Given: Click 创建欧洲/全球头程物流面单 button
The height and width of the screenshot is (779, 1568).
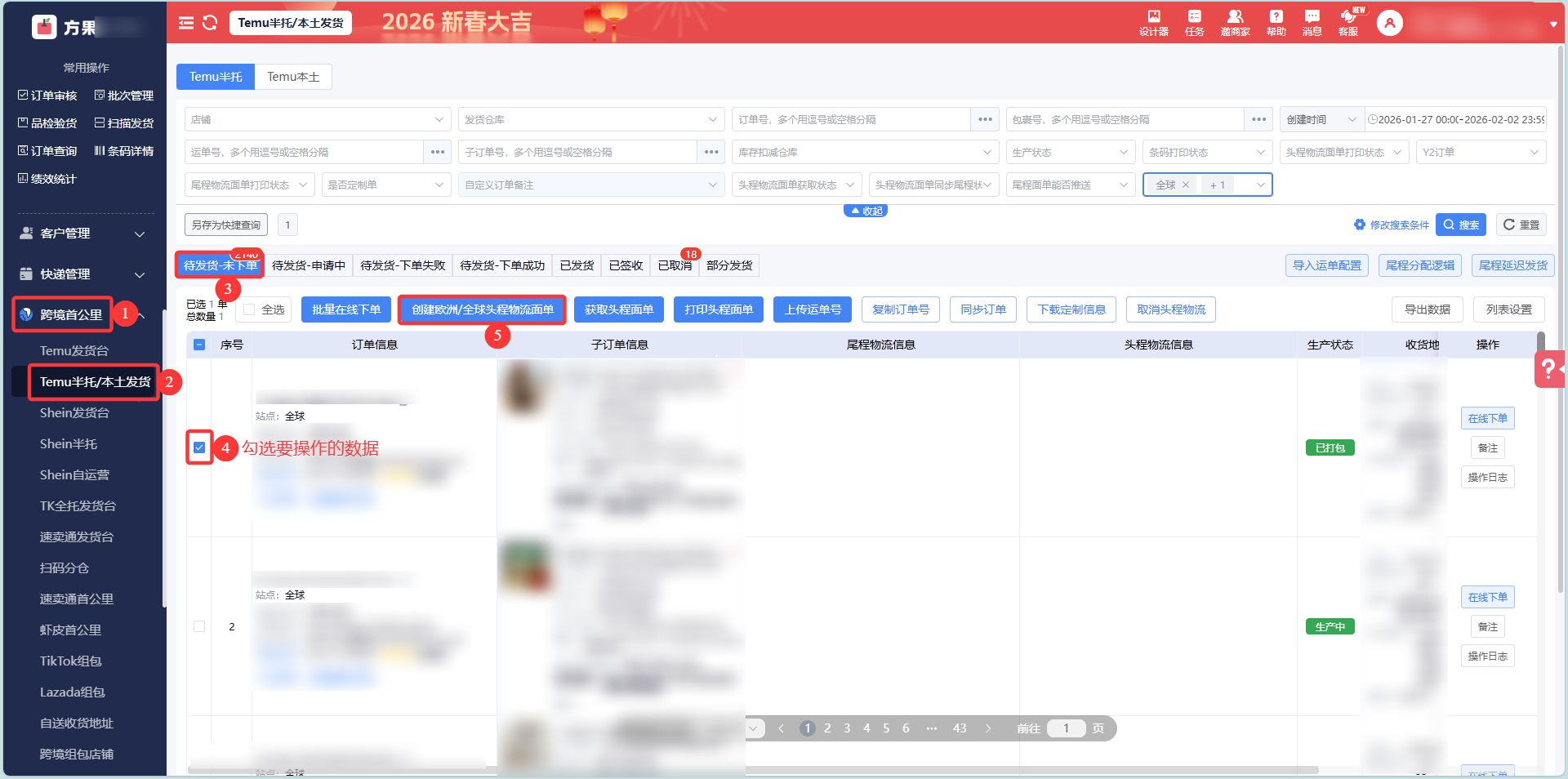Looking at the screenshot, I should [x=483, y=309].
